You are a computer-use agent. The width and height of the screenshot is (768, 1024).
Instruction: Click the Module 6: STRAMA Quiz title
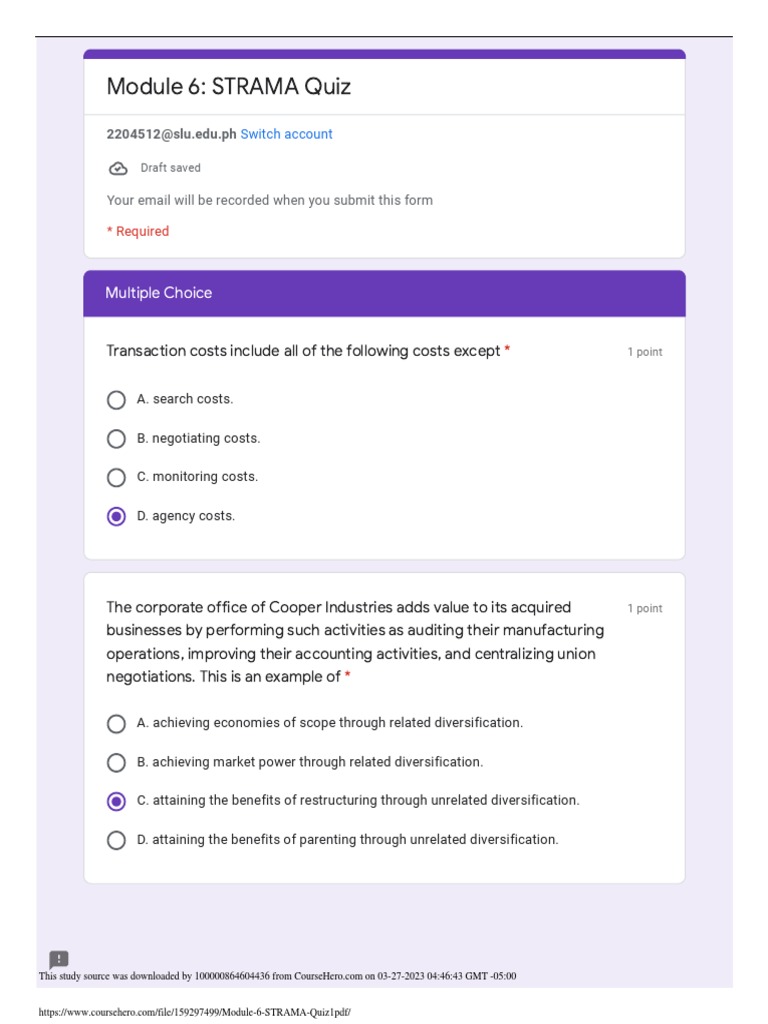[x=229, y=87]
